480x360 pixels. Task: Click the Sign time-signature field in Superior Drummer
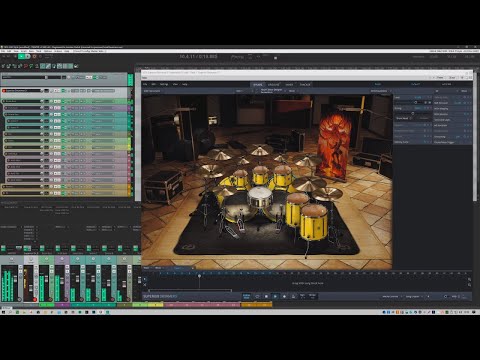(x=302, y=296)
